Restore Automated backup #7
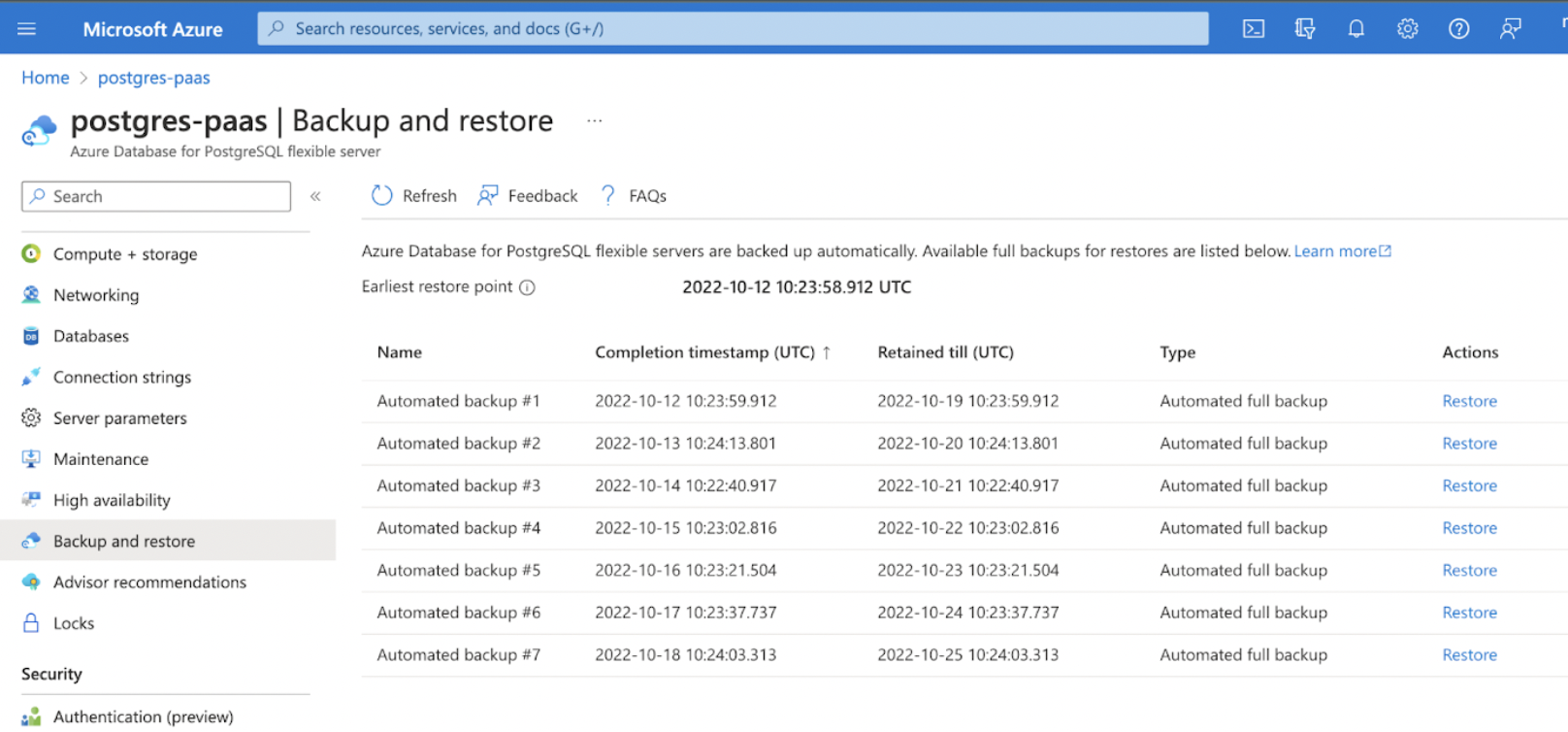 [1469, 654]
